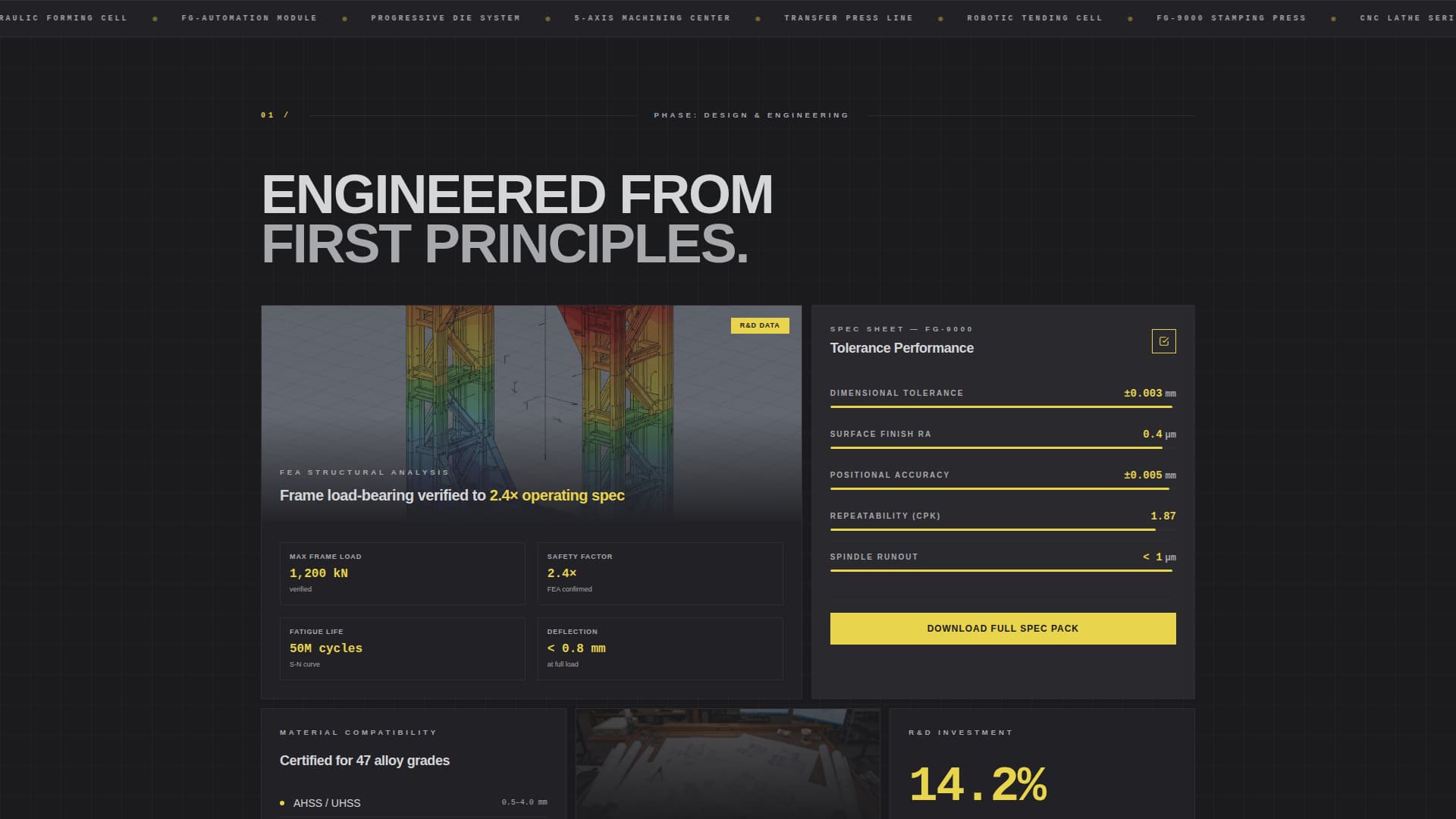Select the Repeatability (CPK) 1.87 value
Viewport: 1456px width, 819px height.
(x=1165, y=516)
